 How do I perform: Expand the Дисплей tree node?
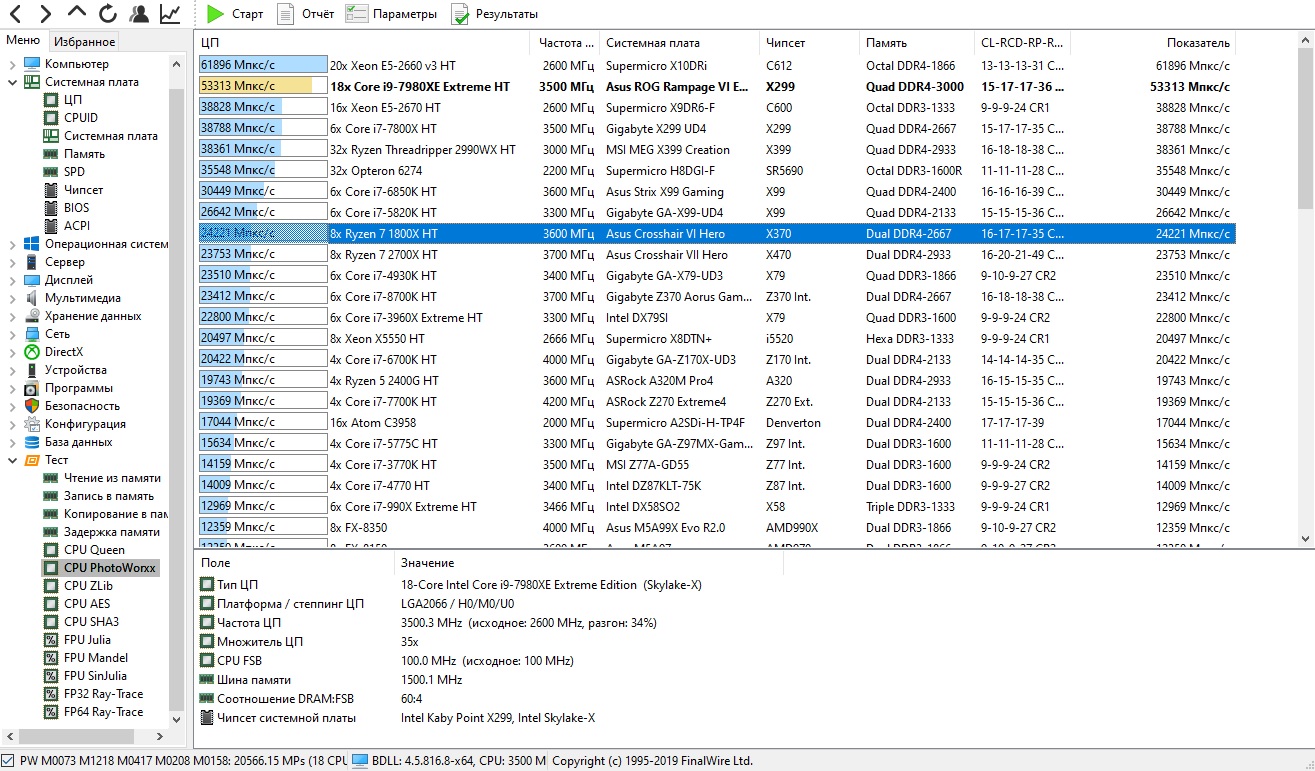coord(11,280)
